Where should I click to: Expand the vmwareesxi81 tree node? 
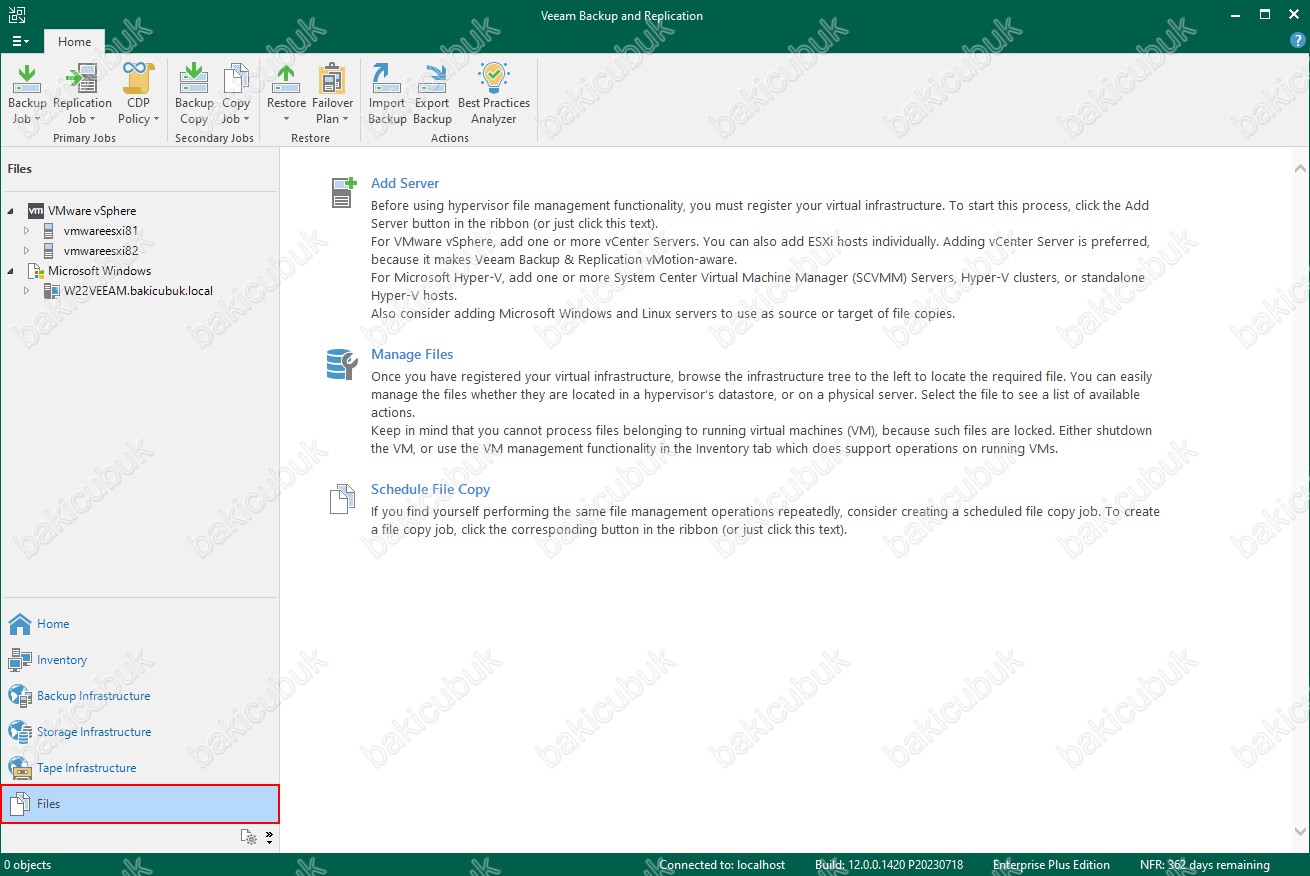pyautogui.click(x=27, y=231)
